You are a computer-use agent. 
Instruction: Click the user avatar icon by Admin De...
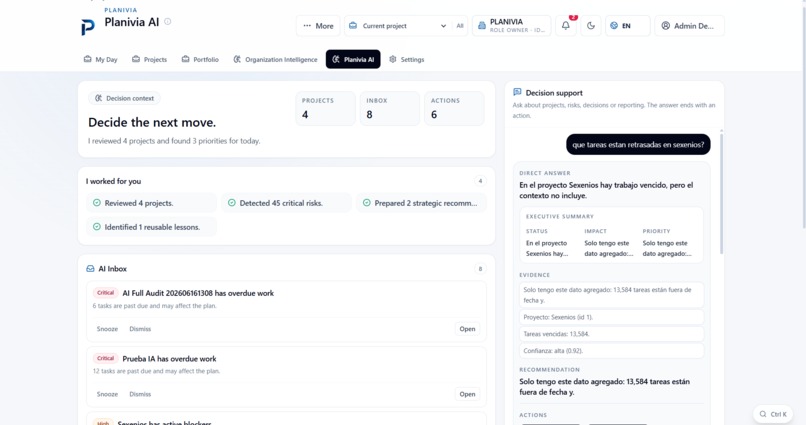click(x=666, y=26)
